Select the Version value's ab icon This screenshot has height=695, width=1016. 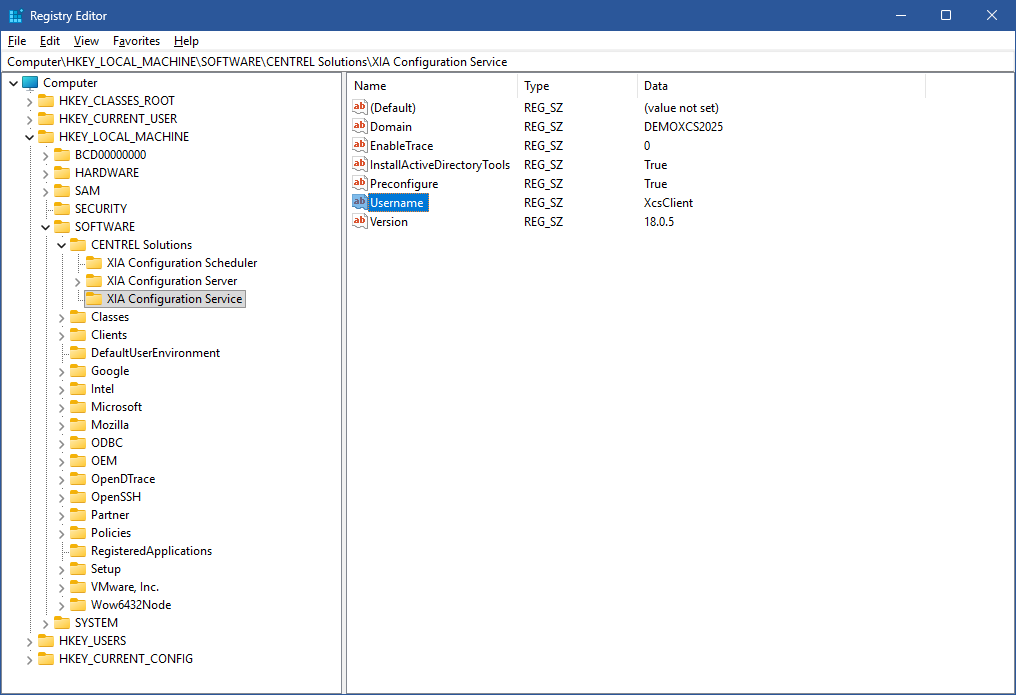coord(360,222)
